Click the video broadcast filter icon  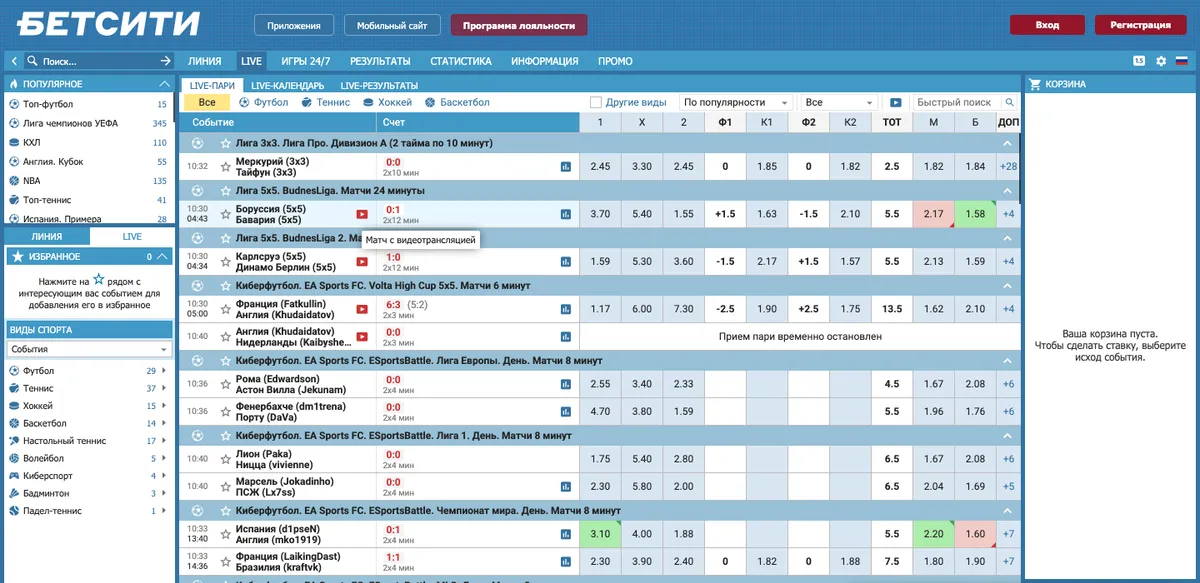click(x=895, y=102)
